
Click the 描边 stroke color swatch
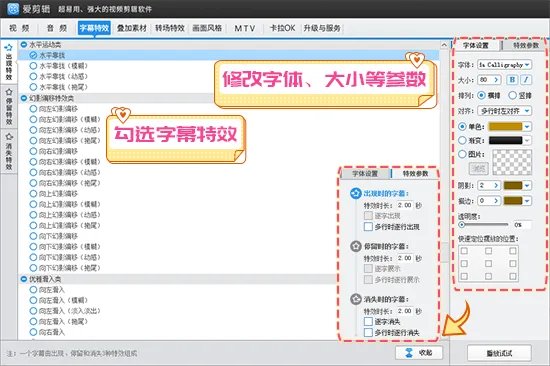coord(513,201)
